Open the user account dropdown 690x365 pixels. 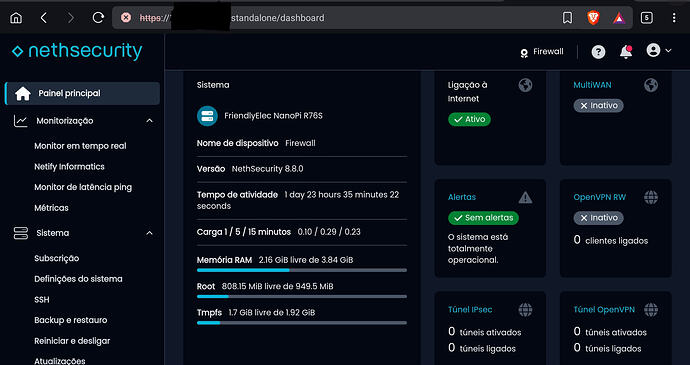pyautogui.click(x=659, y=51)
